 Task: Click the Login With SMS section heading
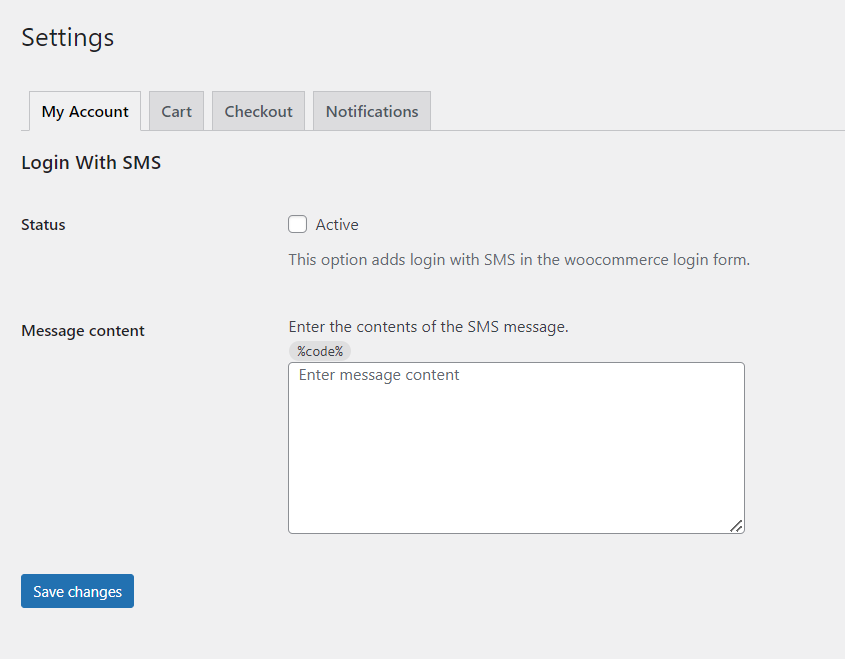pos(91,162)
